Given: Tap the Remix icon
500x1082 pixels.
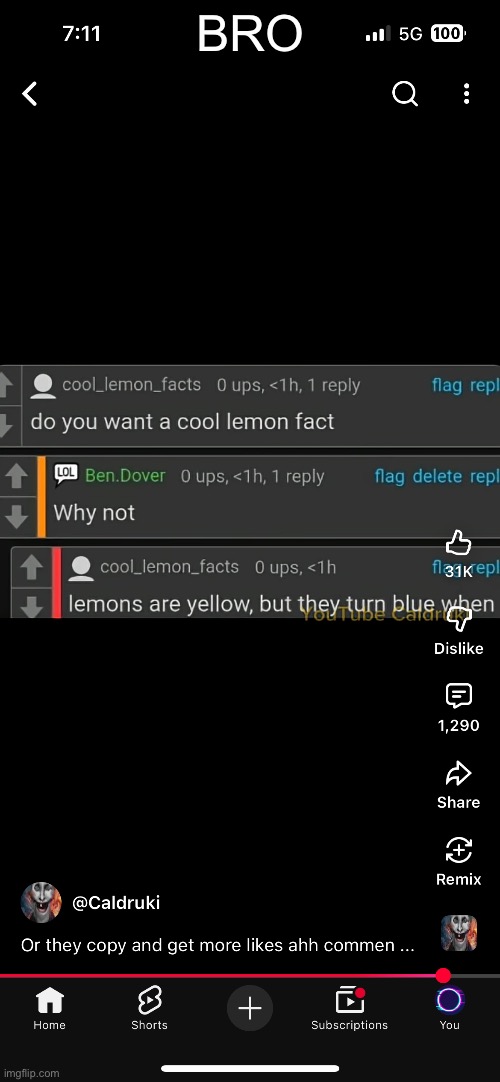Looking at the screenshot, I should click(x=458, y=850).
